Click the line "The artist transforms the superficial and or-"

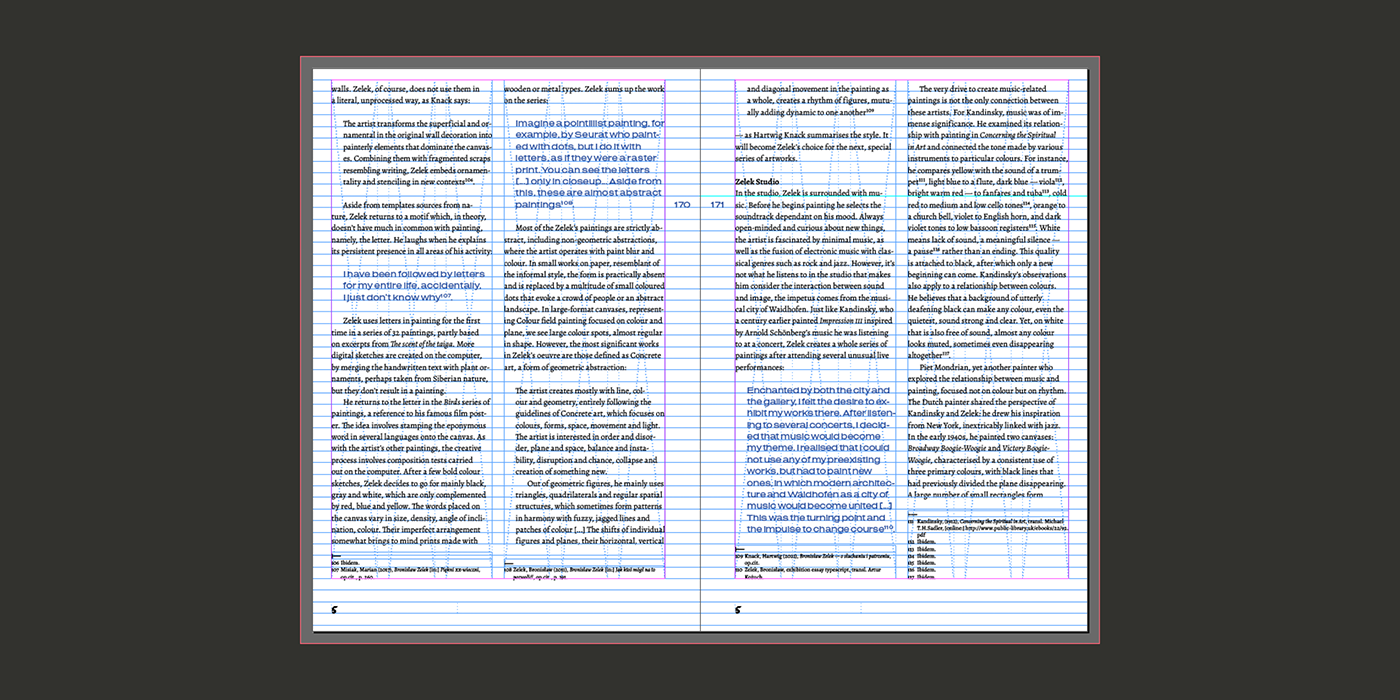(417, 124)
